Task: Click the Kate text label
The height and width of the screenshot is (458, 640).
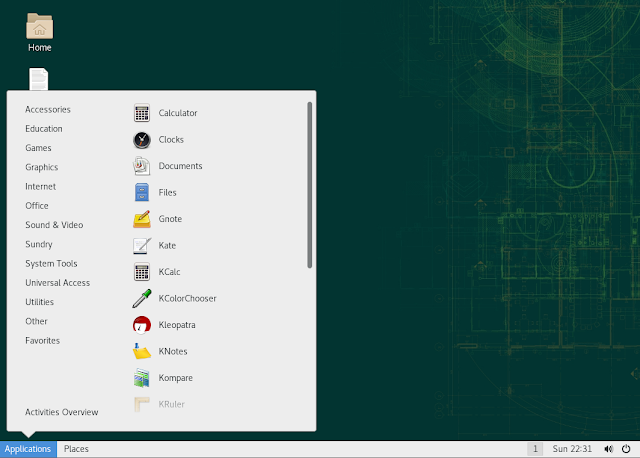Action: point(167,246)
